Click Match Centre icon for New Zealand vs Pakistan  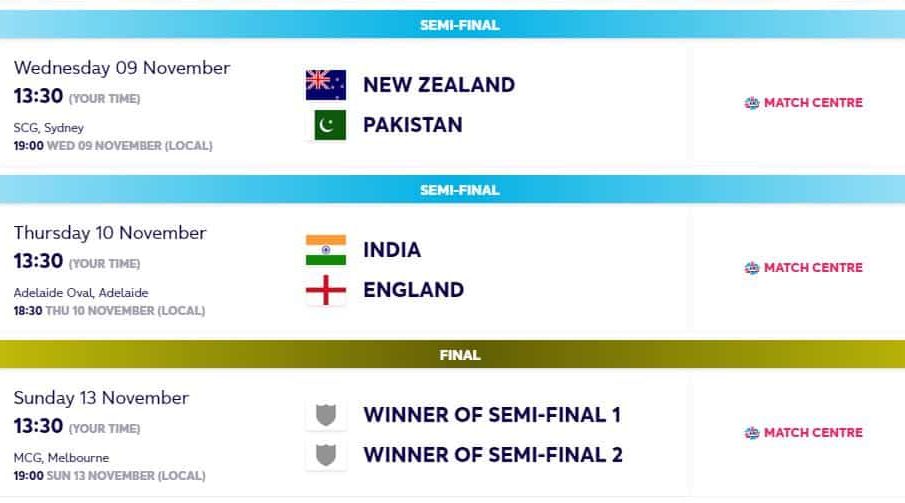[752, 103]
